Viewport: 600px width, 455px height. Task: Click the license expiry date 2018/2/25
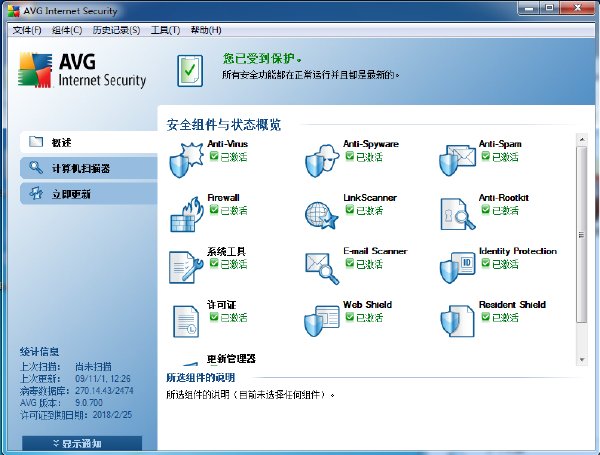point(112,415)
